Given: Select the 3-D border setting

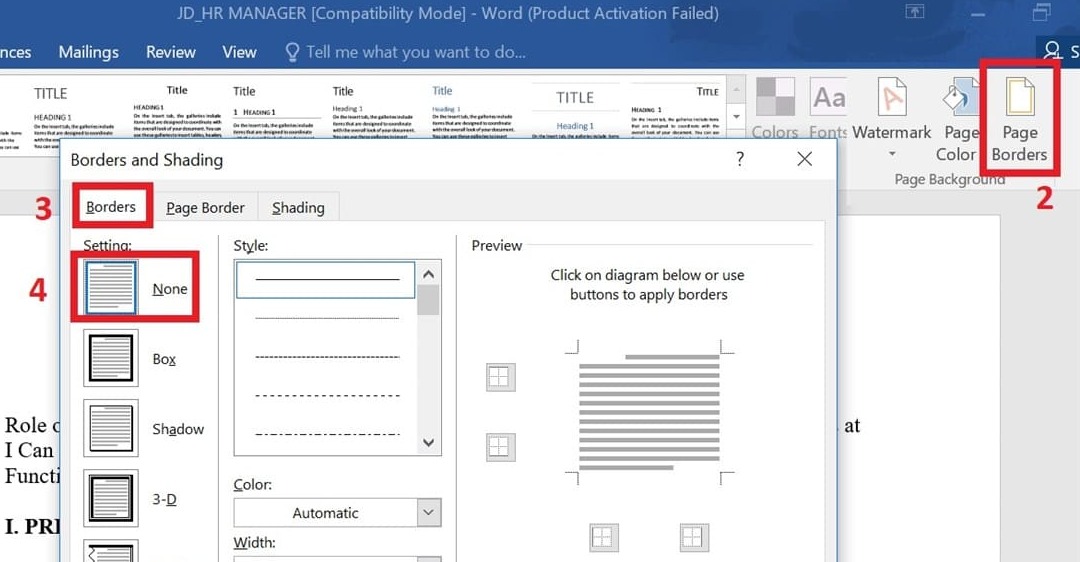Looking at the screenshot, I should point(131,499).
